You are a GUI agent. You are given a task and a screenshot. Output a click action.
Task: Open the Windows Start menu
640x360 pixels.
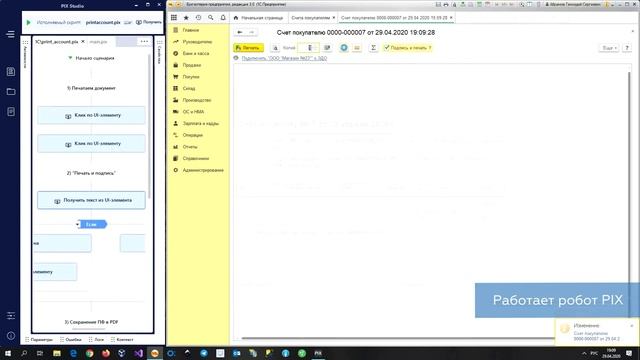pos(8,353)
